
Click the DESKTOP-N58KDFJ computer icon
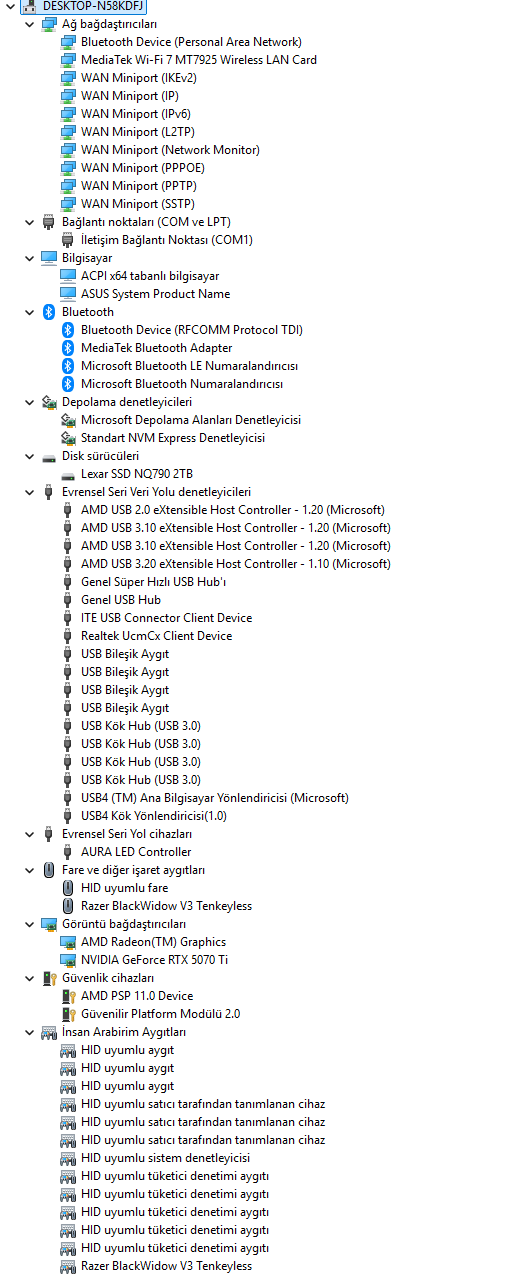[x=30, y=6]
